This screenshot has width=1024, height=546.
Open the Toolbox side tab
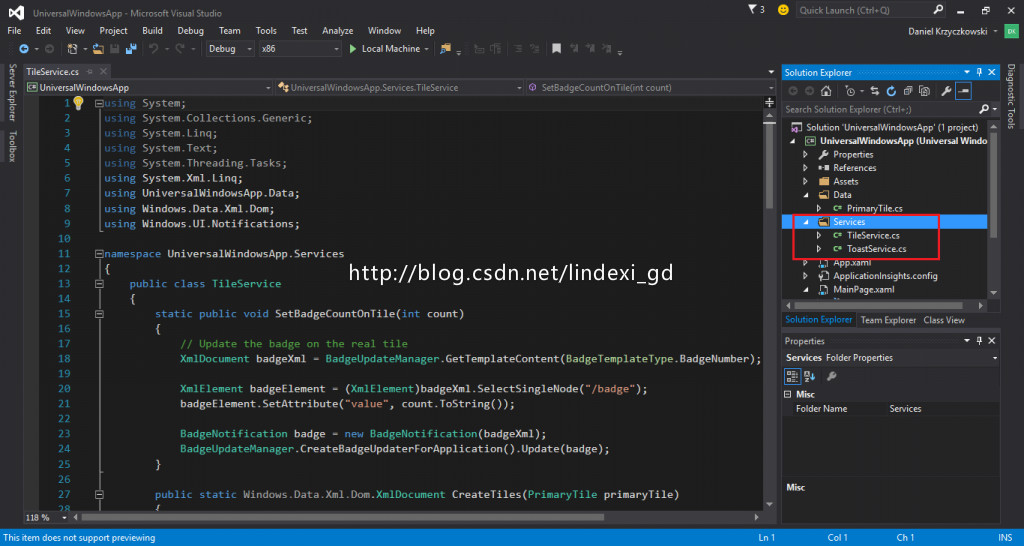[11, 146]
